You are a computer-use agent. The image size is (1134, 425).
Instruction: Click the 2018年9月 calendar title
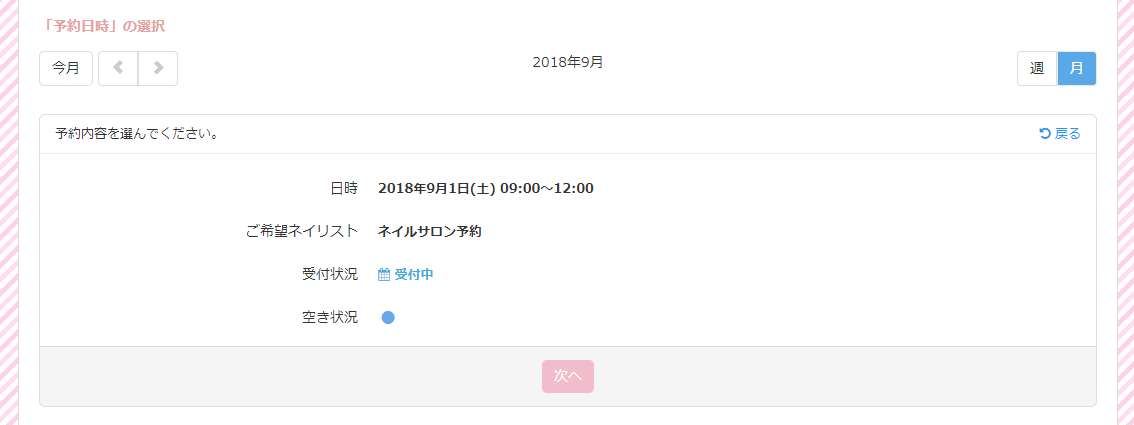tap(567, 62)
